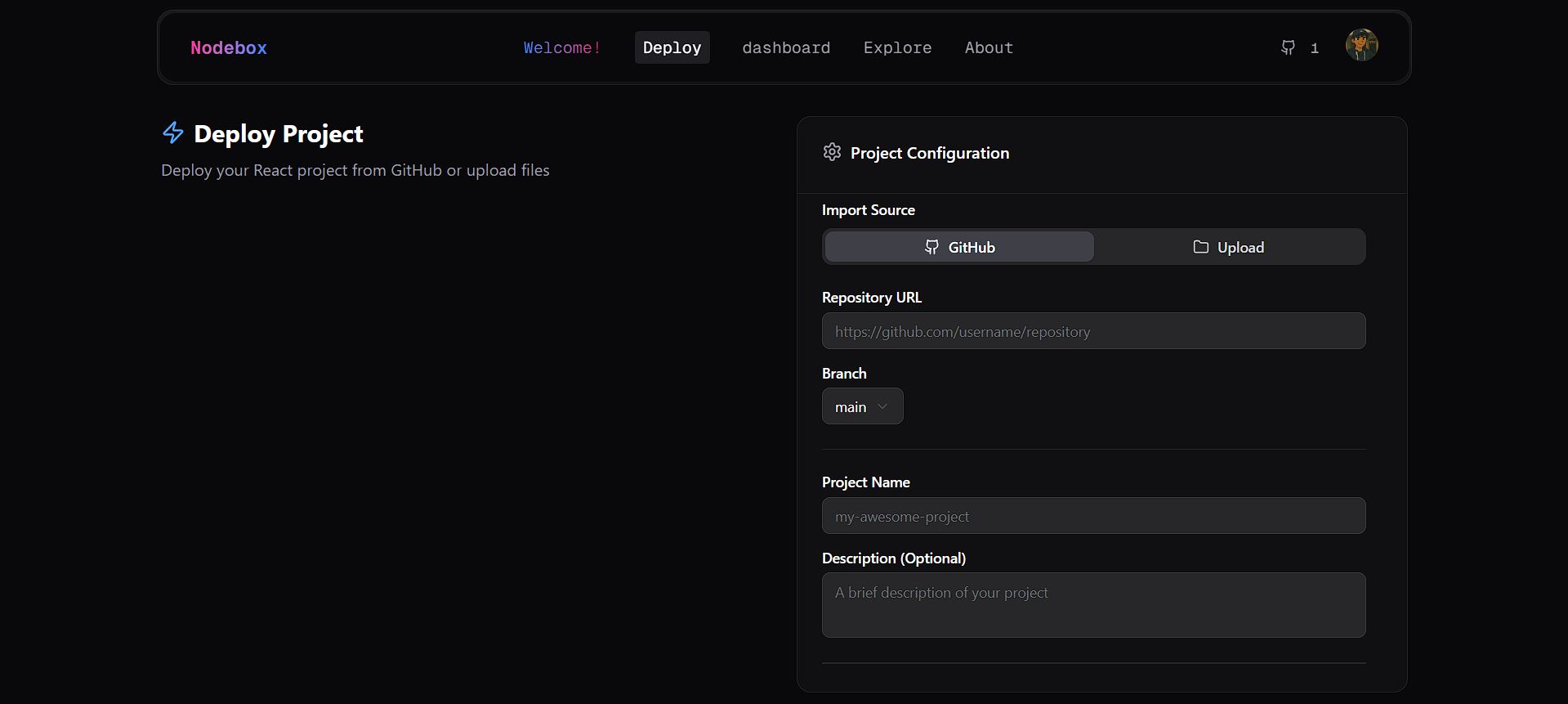Click into the Project Name field
Screen dimensions: 1568x704
point(1093,516)
